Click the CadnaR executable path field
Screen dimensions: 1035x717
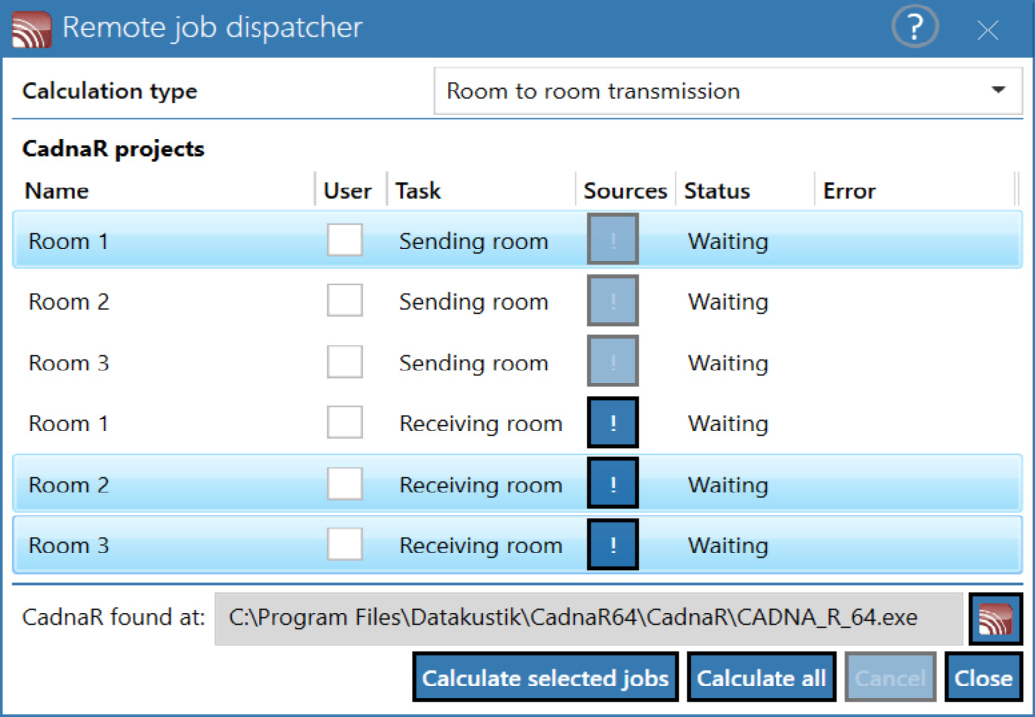tap(588, 618)
